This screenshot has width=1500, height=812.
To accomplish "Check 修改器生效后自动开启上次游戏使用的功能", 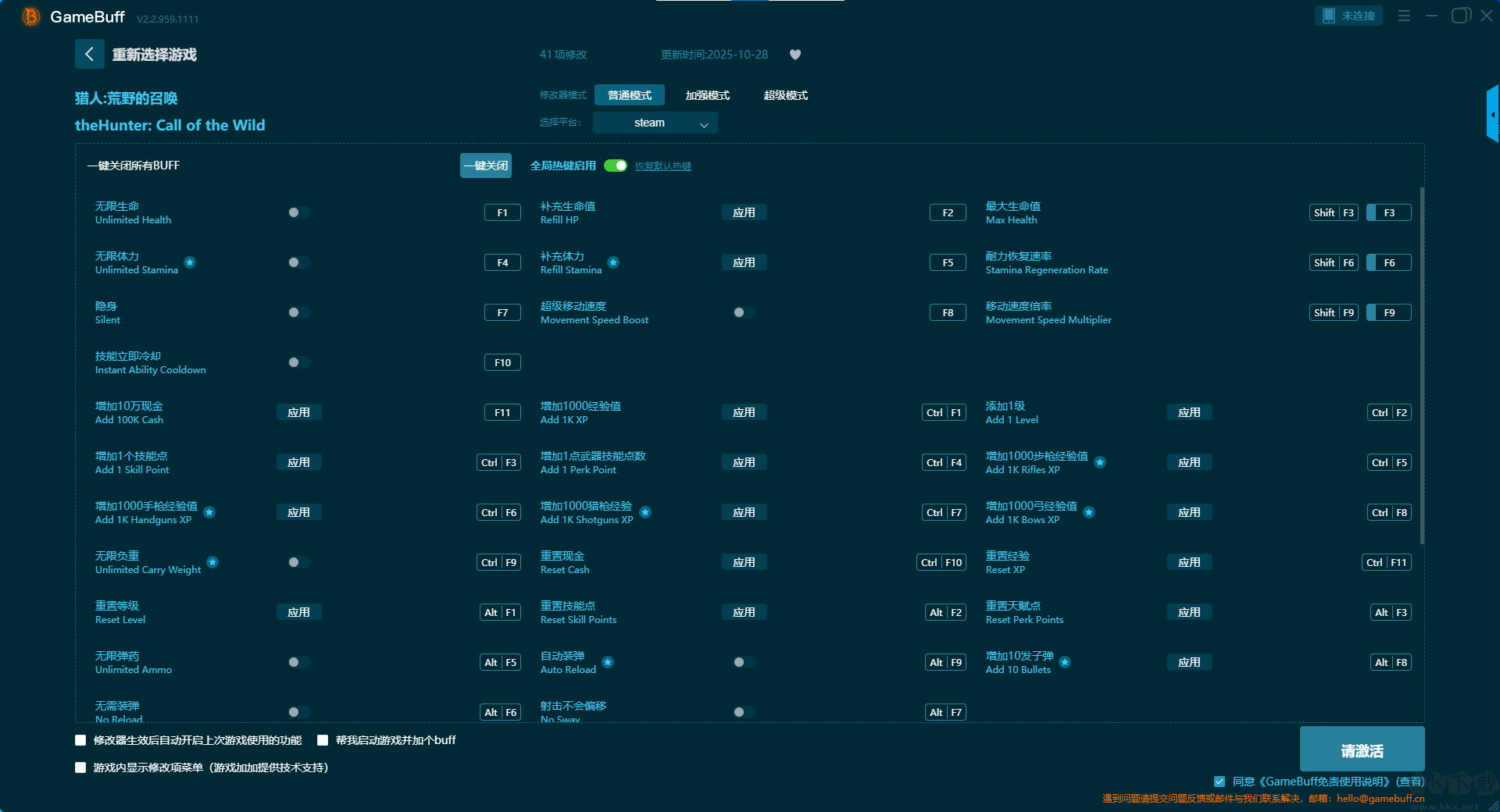I will pyautogui.click(x=80, y=740).
